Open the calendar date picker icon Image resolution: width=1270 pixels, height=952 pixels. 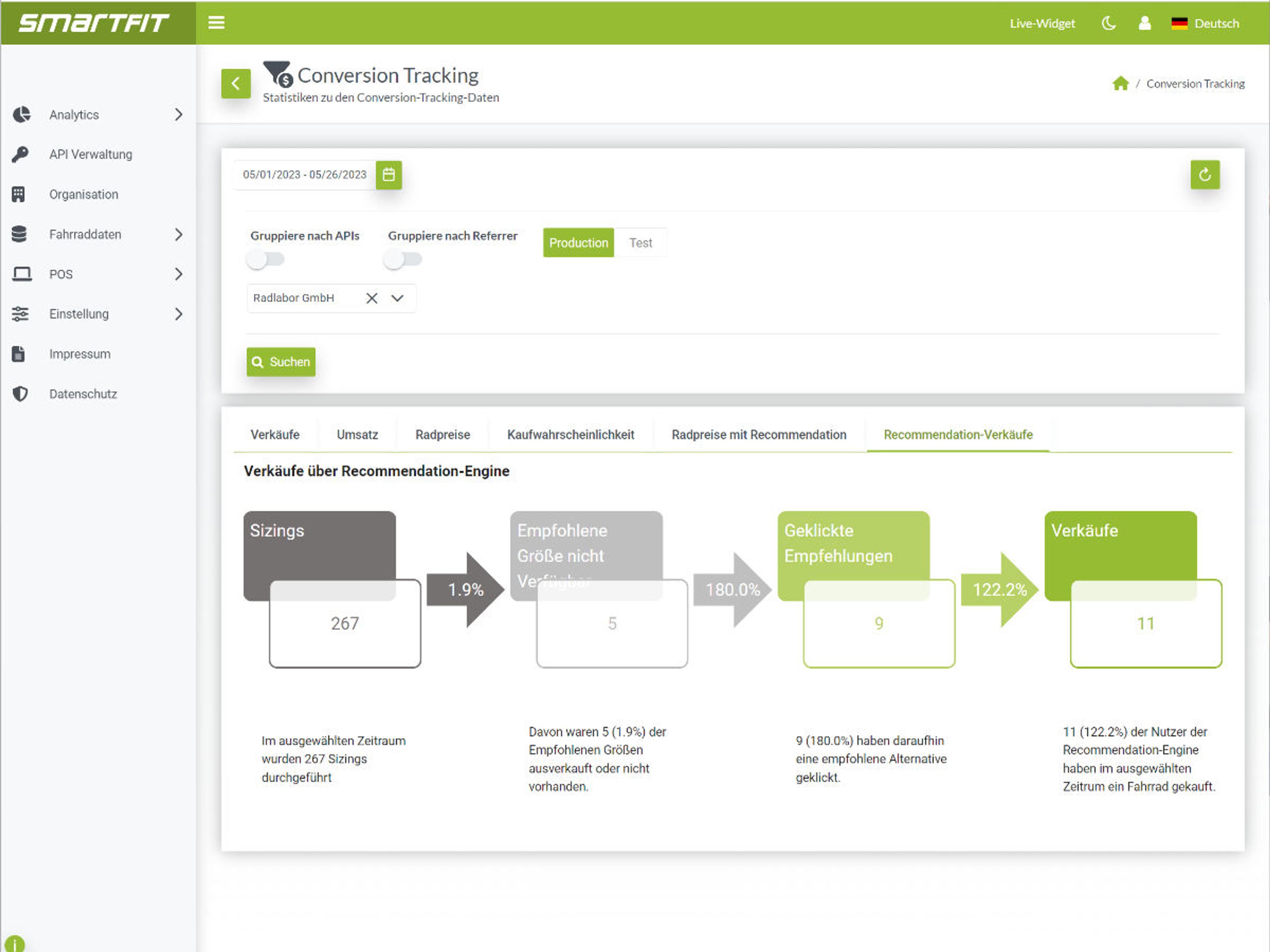tap(389, 175)
